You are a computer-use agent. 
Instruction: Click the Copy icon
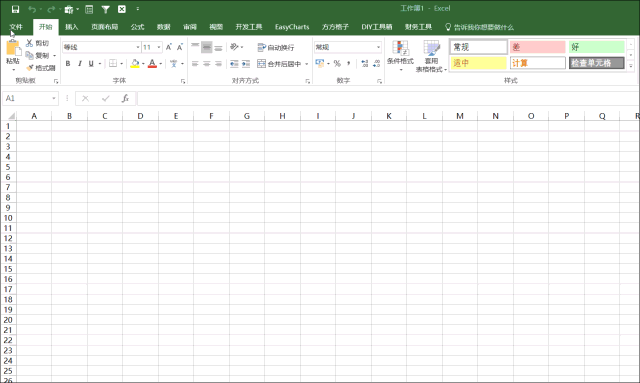point(29,55)
